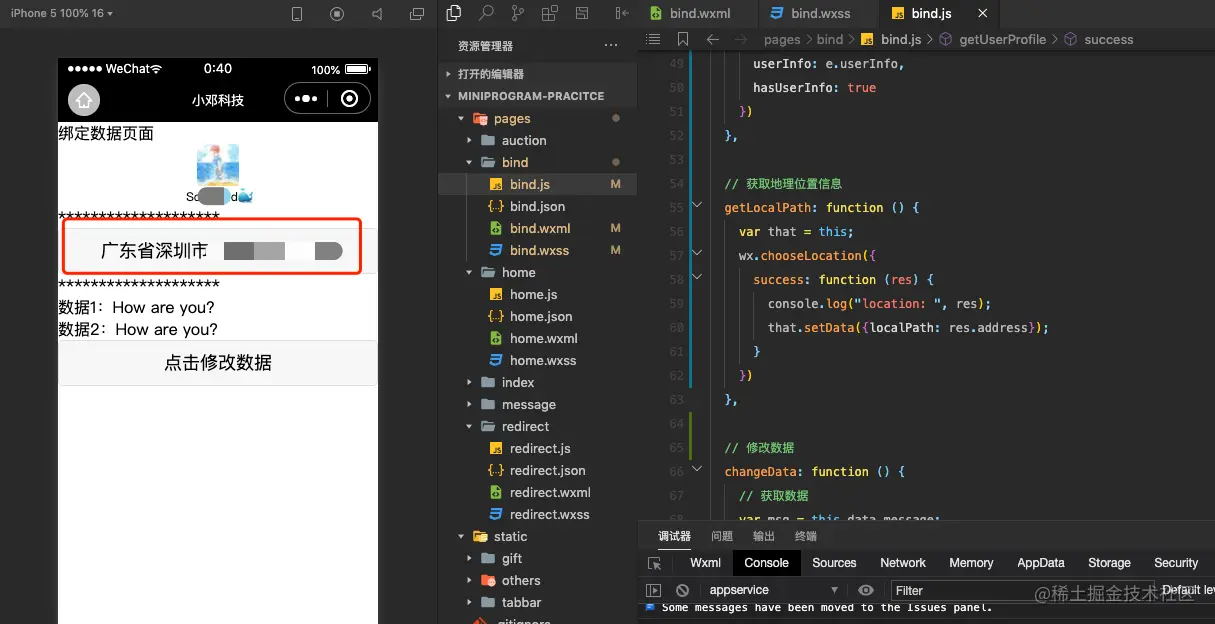Click the bookmark icon in breadcrumb bar

pyautogui.click(x=683, y=39)
